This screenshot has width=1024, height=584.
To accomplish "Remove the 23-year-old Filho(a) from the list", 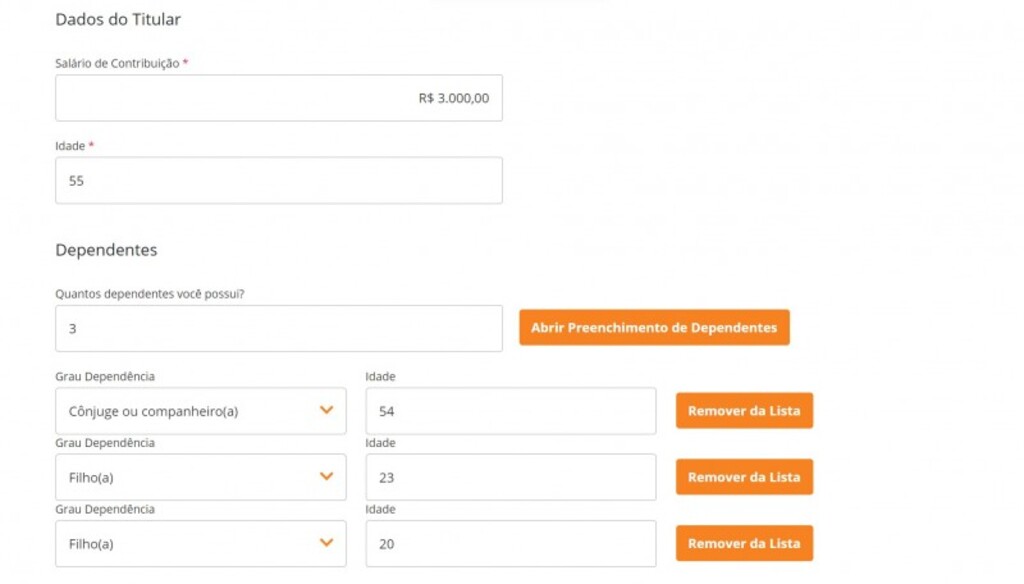I will [x=744, y=477].
